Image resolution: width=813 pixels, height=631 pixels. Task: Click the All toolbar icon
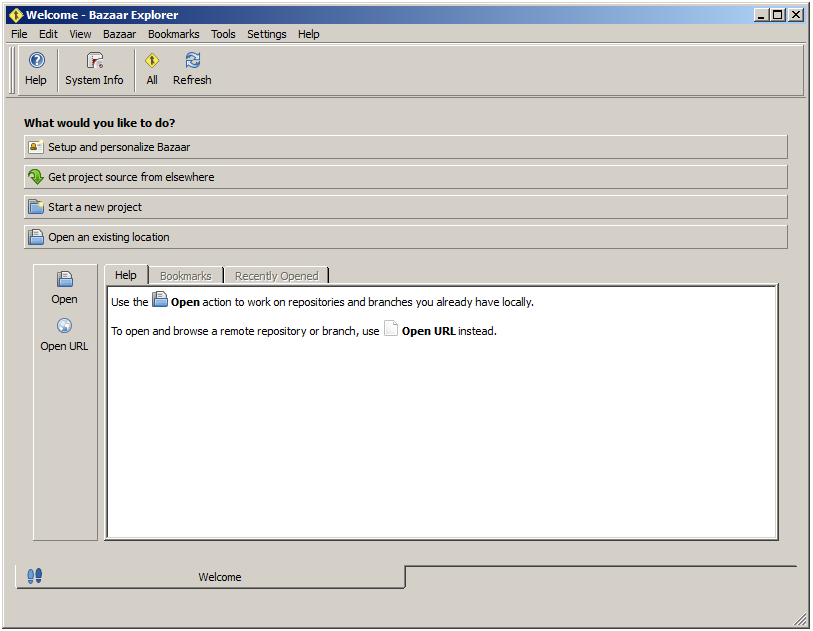[151, 69]
